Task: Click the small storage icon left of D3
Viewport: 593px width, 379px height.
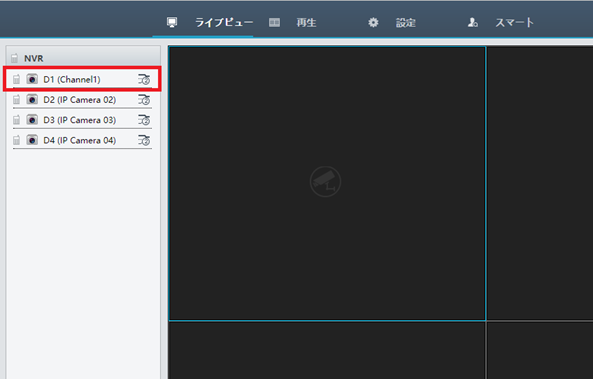Action: click(x=16, y=120)
